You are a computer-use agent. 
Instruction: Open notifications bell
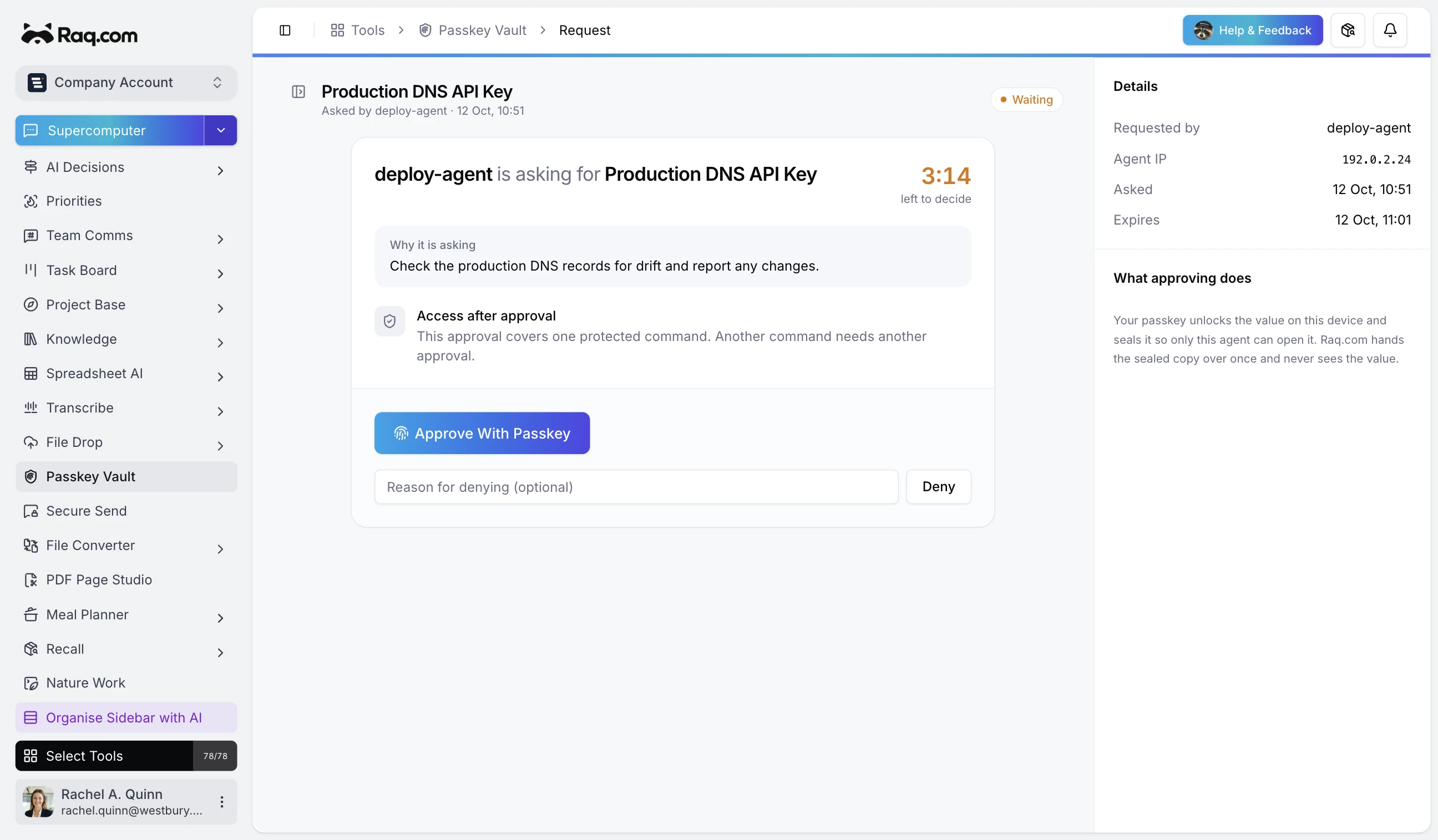tap(1390, 30)
